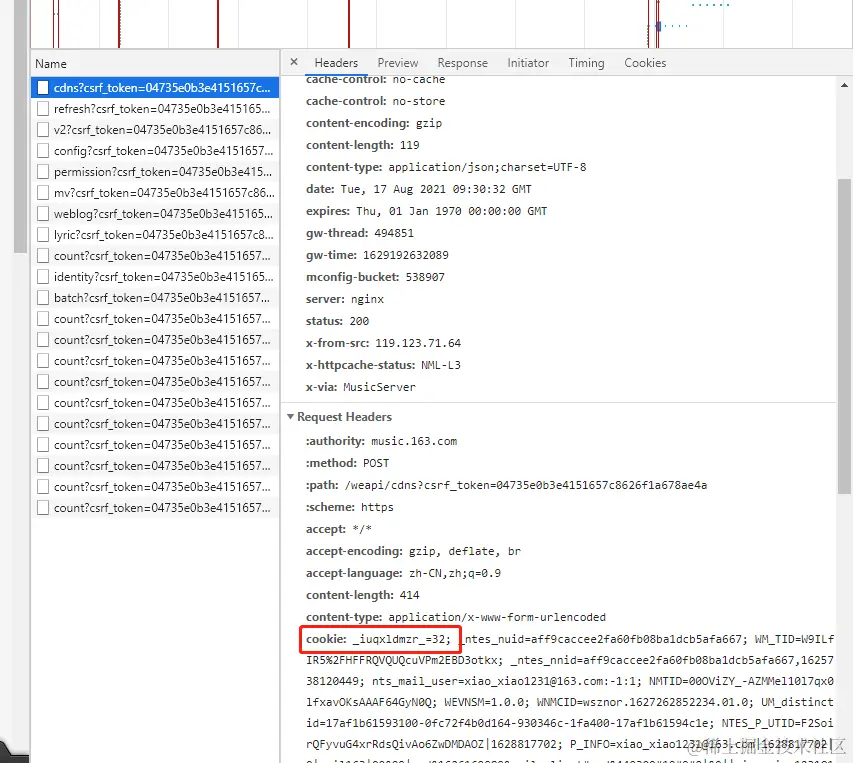Click the file icon of lyric?csrf_token row

coord(43,234)
